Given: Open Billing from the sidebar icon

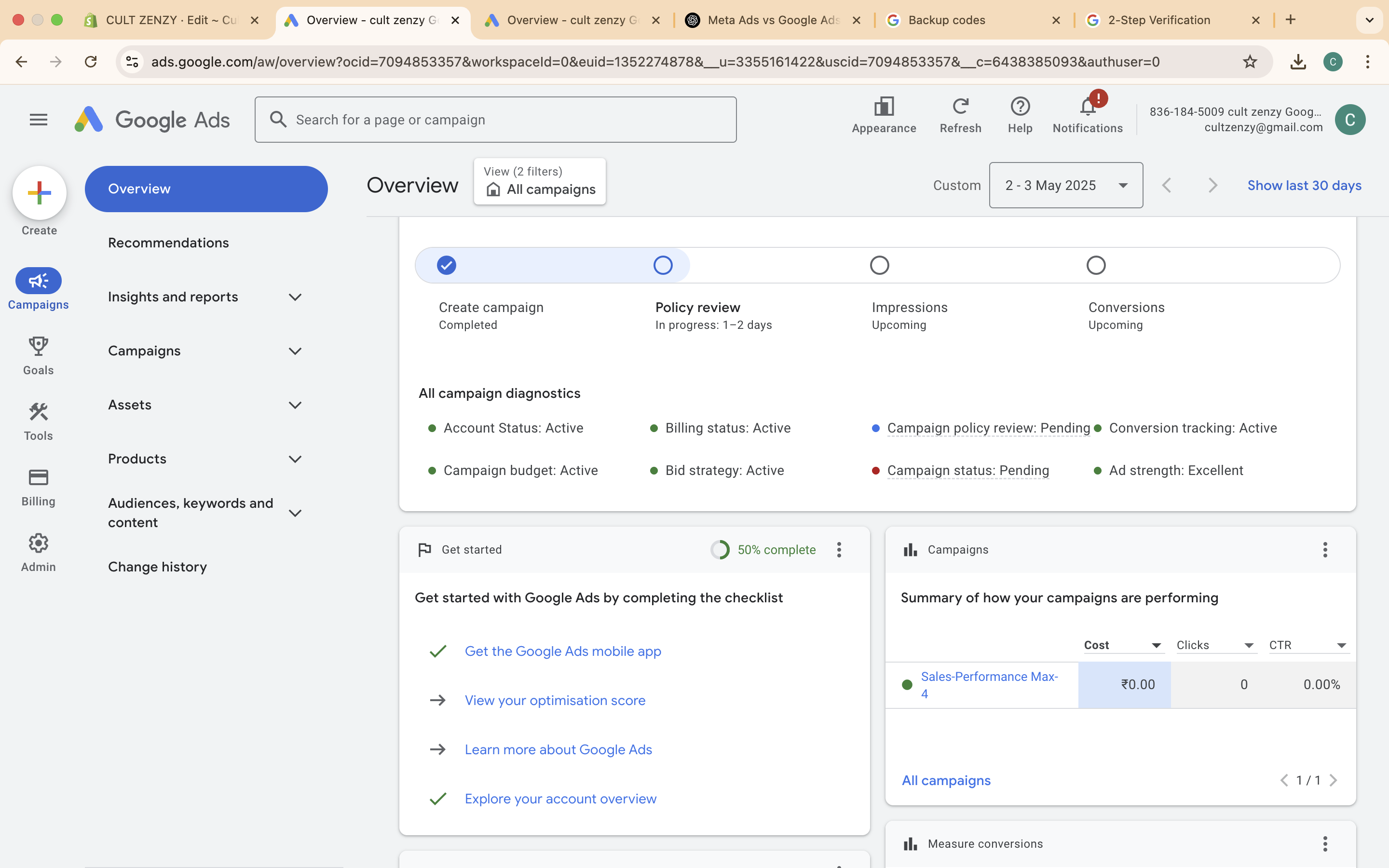Looking at the screenshot, I should [38, 477].
